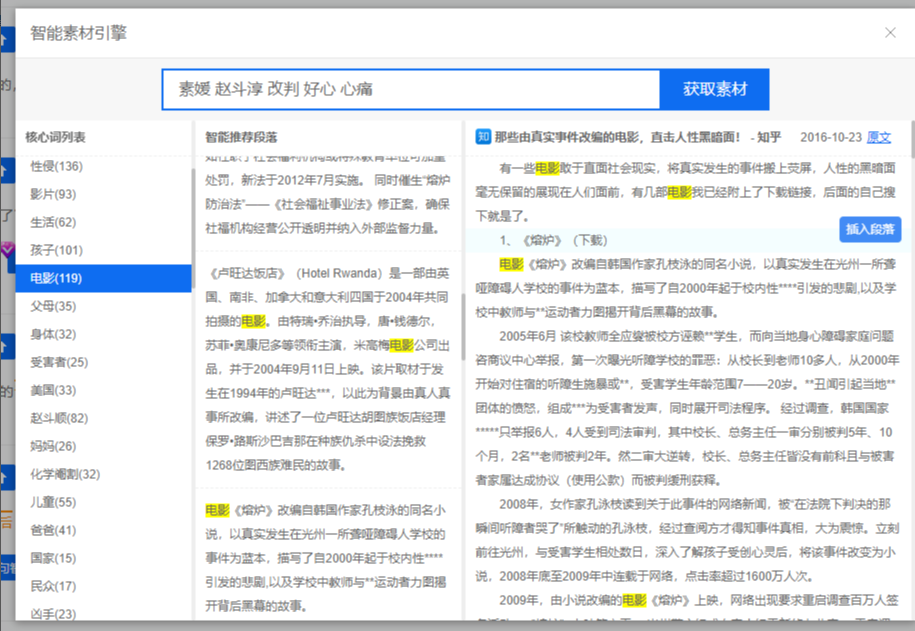
Task: Select keyword 凶手(23)
Action: pyautogui.click(x=103, y=613)
